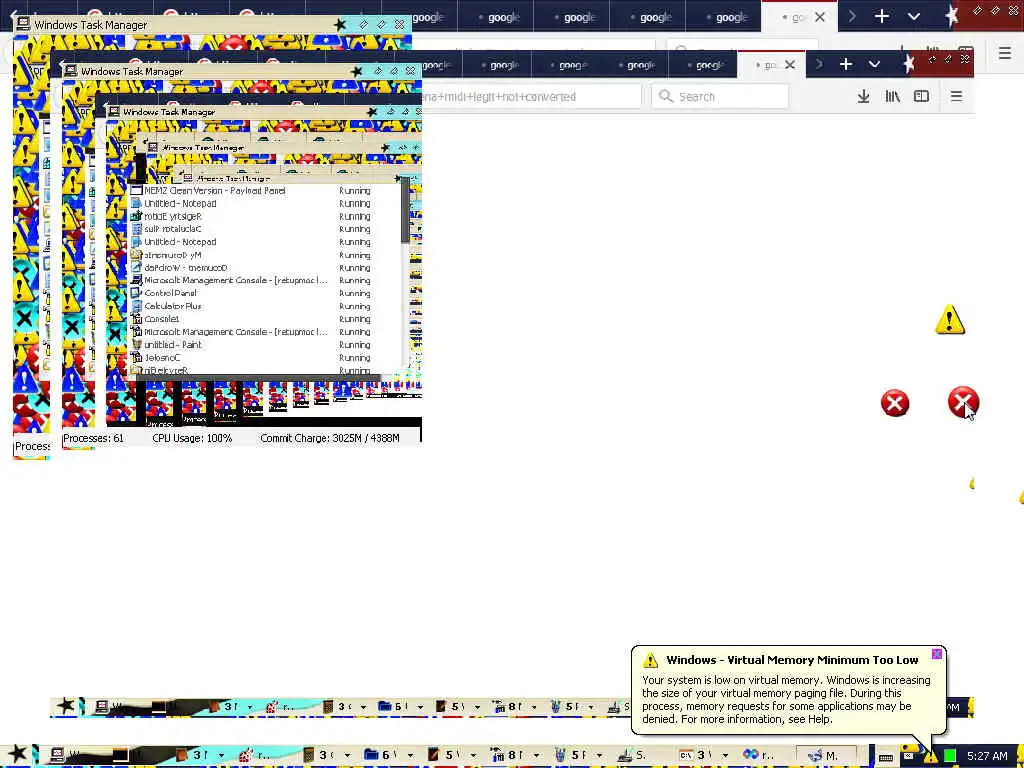
Task: Click 'Processes: 61' in Task Manager status bar
Action: click(93, 438)
